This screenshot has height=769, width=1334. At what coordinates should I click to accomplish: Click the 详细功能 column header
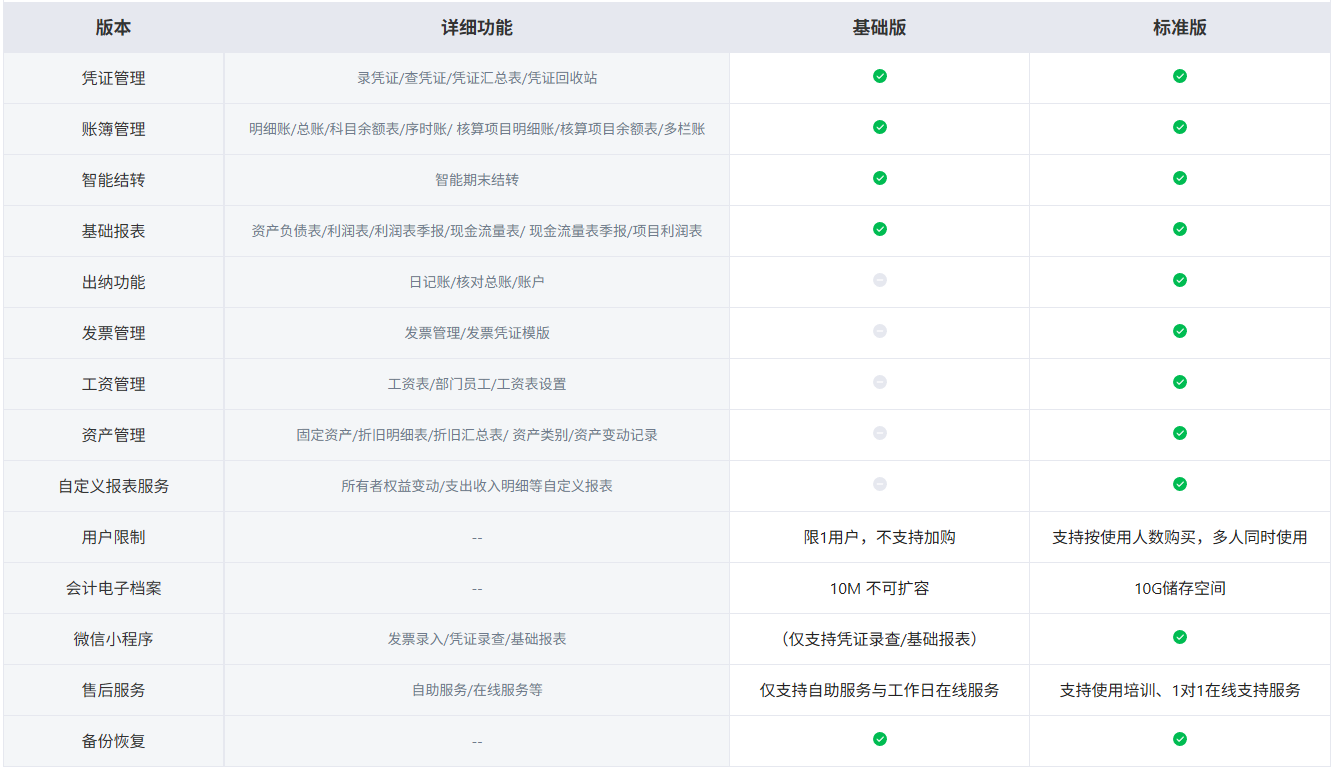coord(476,28)
